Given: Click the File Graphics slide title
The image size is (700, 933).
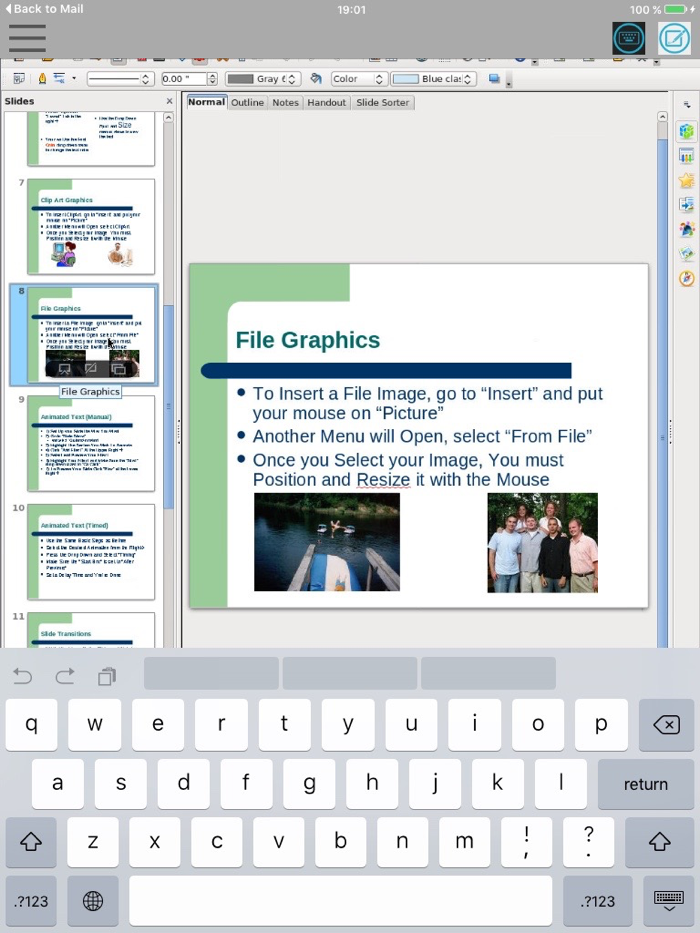Looking at the screenshot, I should (x=308, y=340).
